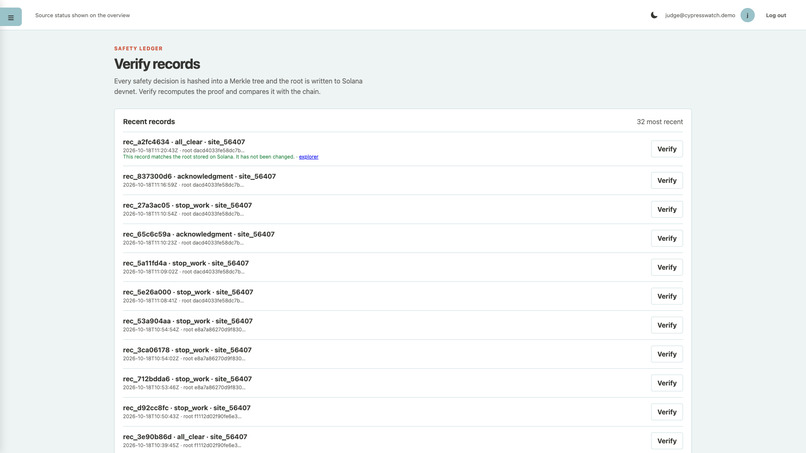This screenshot has width=806, height=453.
Task: Verify record rec_837300d6 acknowledgment
Action: pyautogui.click(x=667, y=180)
